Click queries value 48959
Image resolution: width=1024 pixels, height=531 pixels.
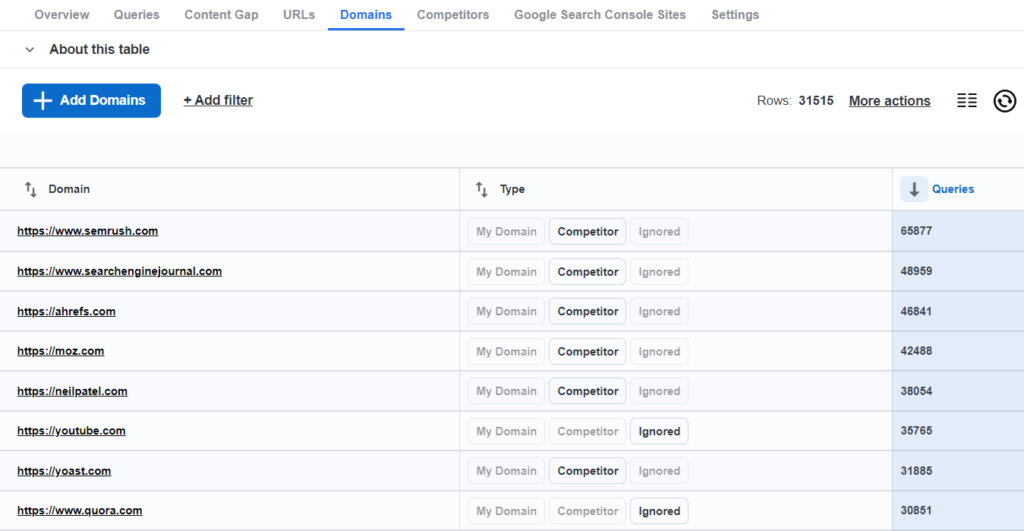point(916,271)
